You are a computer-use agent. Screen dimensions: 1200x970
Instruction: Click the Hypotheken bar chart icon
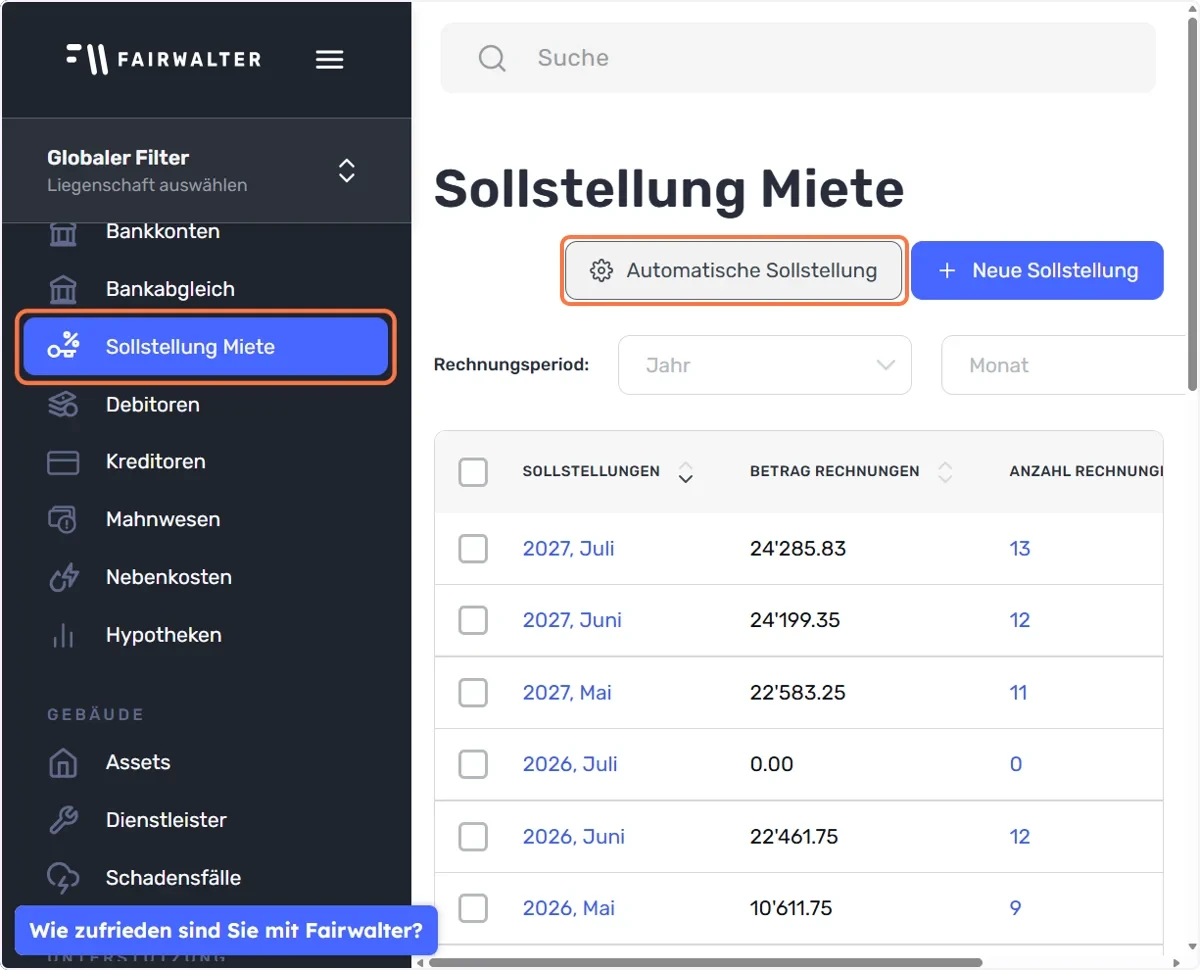pos(63,635)
